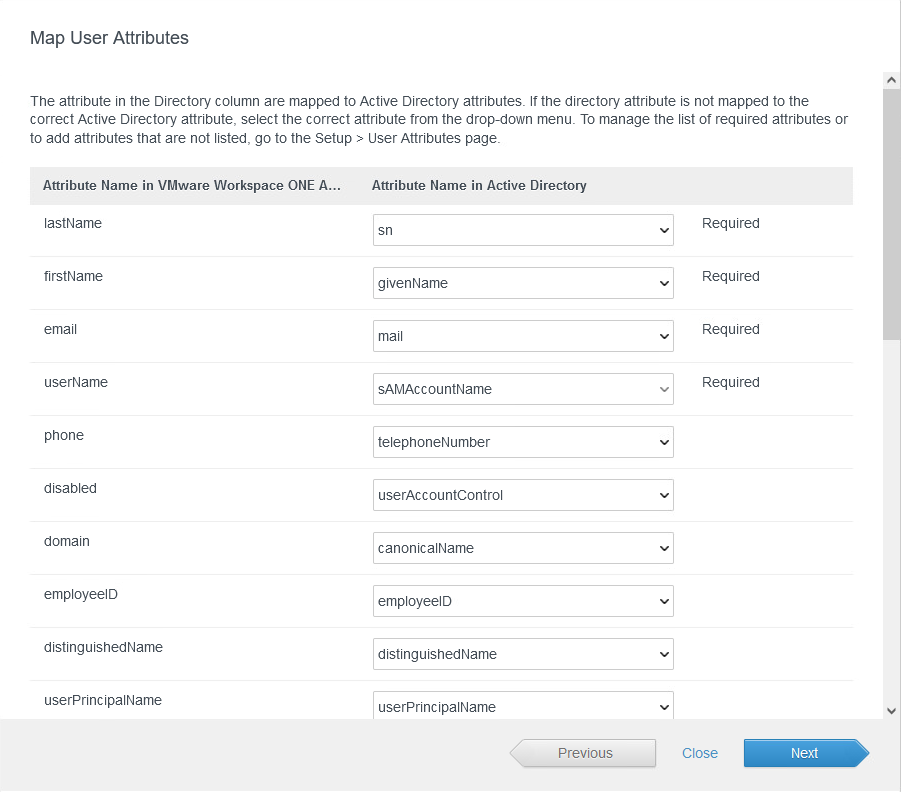Expand the firstName dropdown set to givenName
Screen dimensions: 901x792
[x=523, y=284]
